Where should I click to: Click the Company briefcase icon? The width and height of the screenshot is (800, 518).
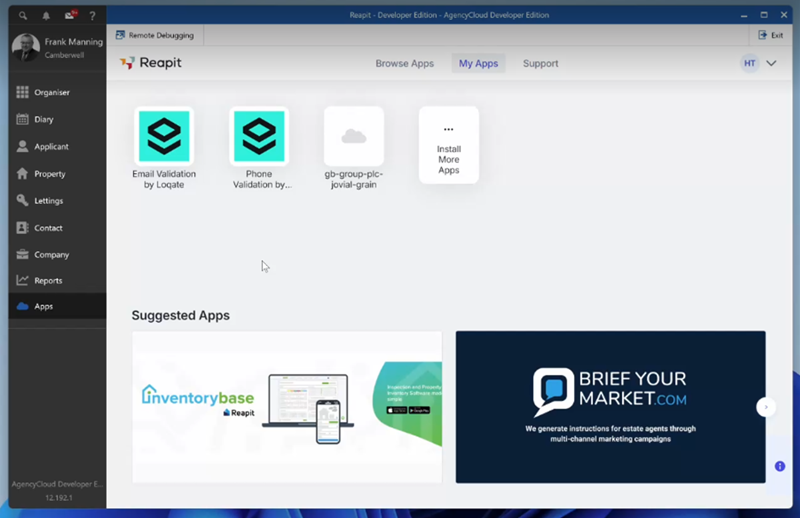[22, 254]
